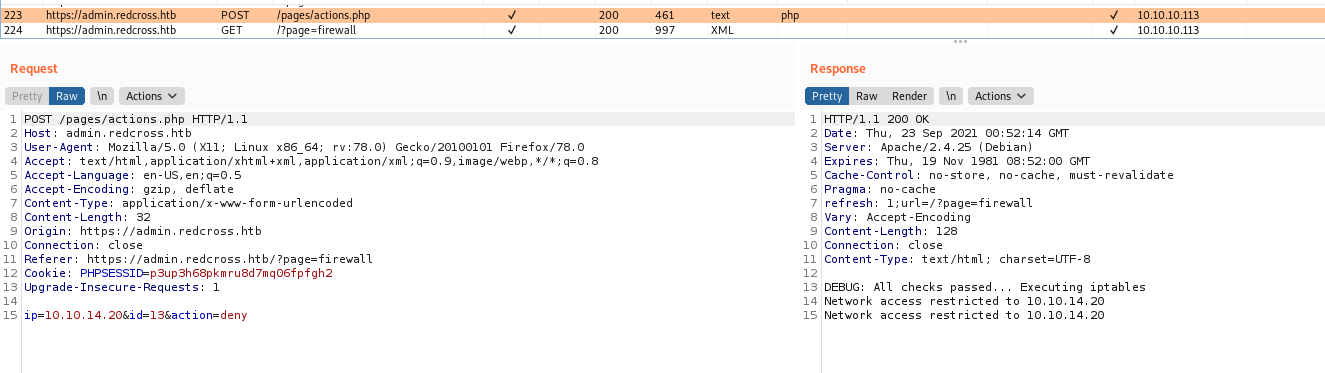Screen dimensions: 1325x373
Task: Click the Content-Type: text/html; charset=UTF-8 line
Action: [957, 259]
